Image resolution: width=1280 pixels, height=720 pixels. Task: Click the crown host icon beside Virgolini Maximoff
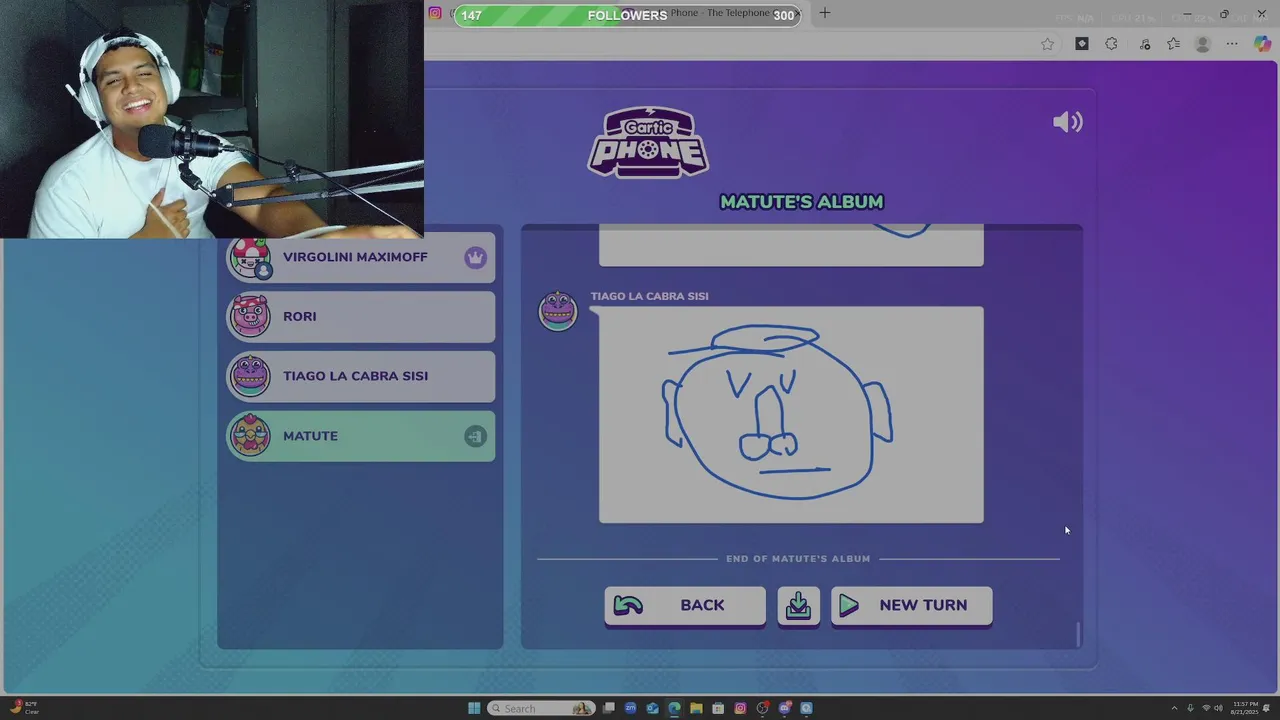pyautogui.click(x=475, y=257)
